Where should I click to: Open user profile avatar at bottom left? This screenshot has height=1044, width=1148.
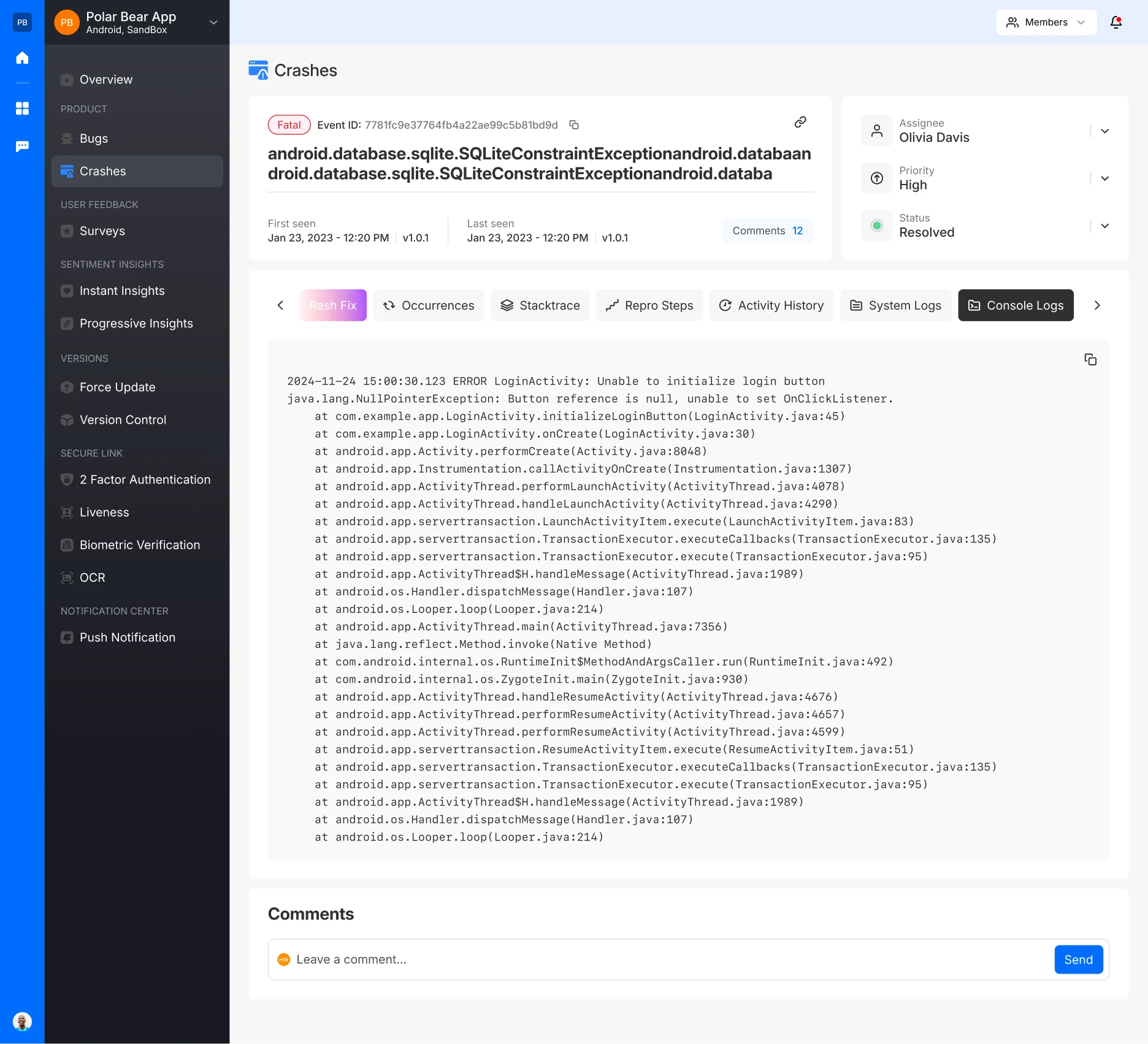click(x=22, y=1021)
